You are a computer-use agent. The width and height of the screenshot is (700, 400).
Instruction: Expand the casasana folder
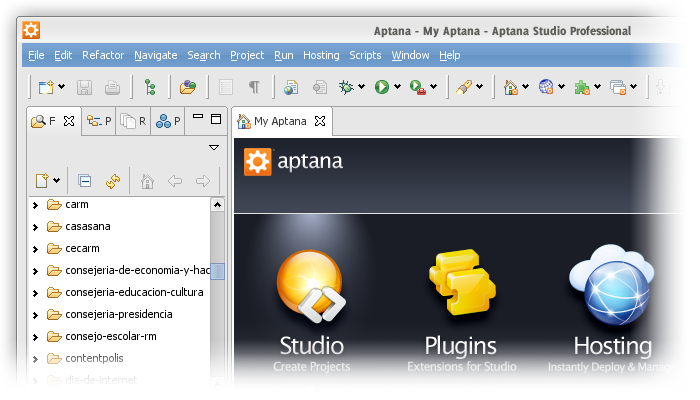(36, 227)
